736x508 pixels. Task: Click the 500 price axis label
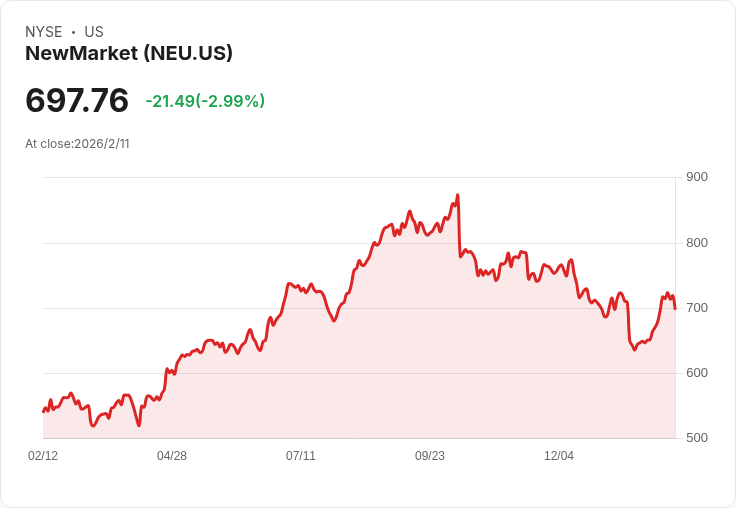[697, 438]
